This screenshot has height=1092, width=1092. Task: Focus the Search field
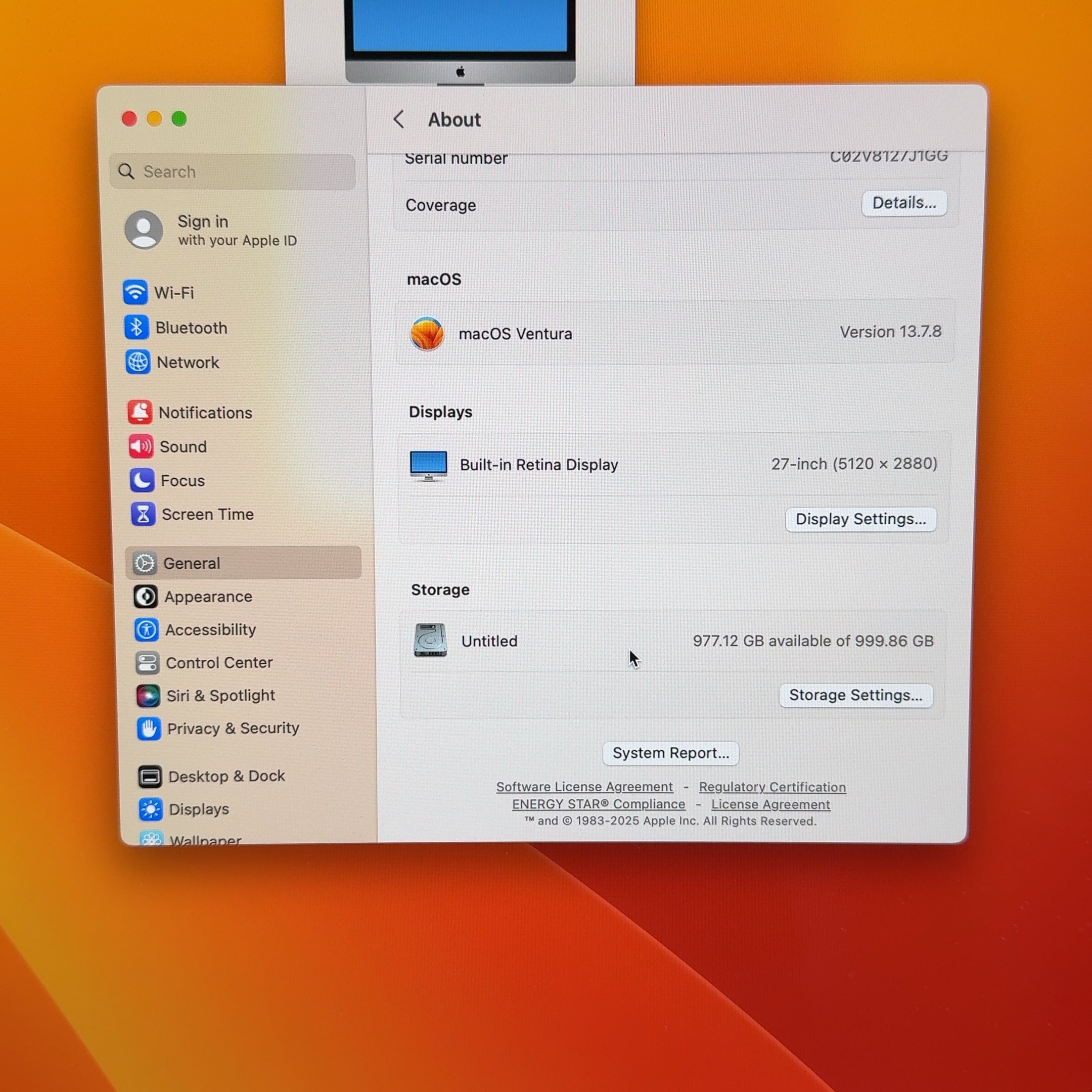point(233,171)
